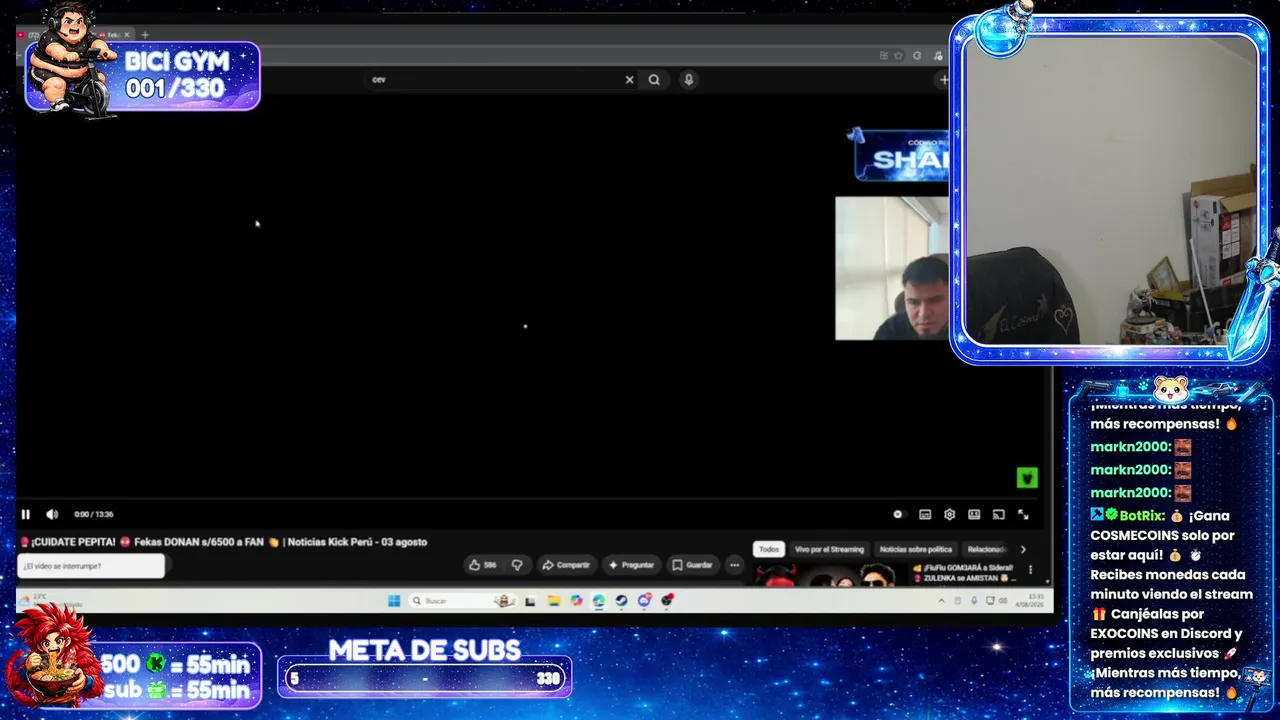Select the Todos filter chip

(x=768, y=549)
